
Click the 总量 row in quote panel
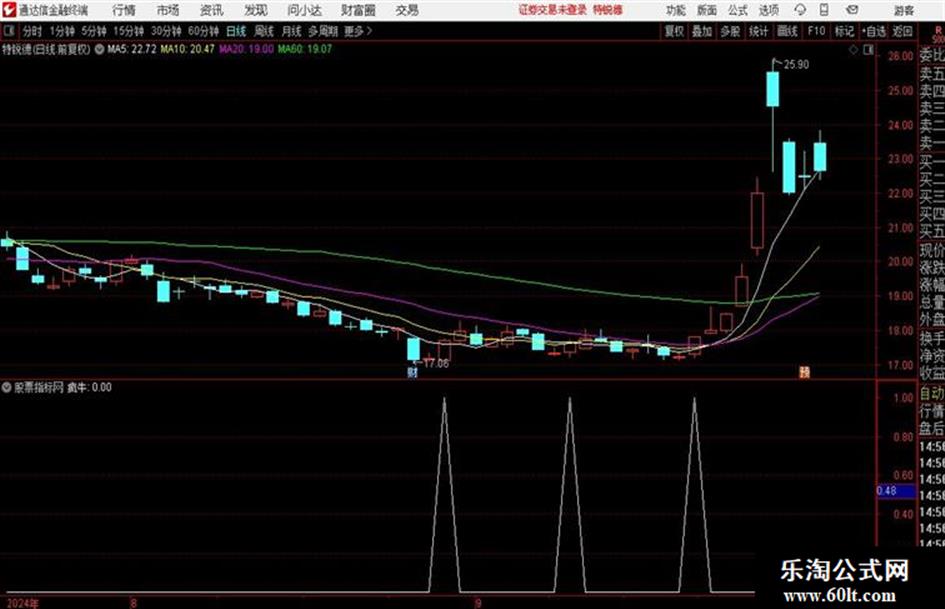[x=932, y=302]
